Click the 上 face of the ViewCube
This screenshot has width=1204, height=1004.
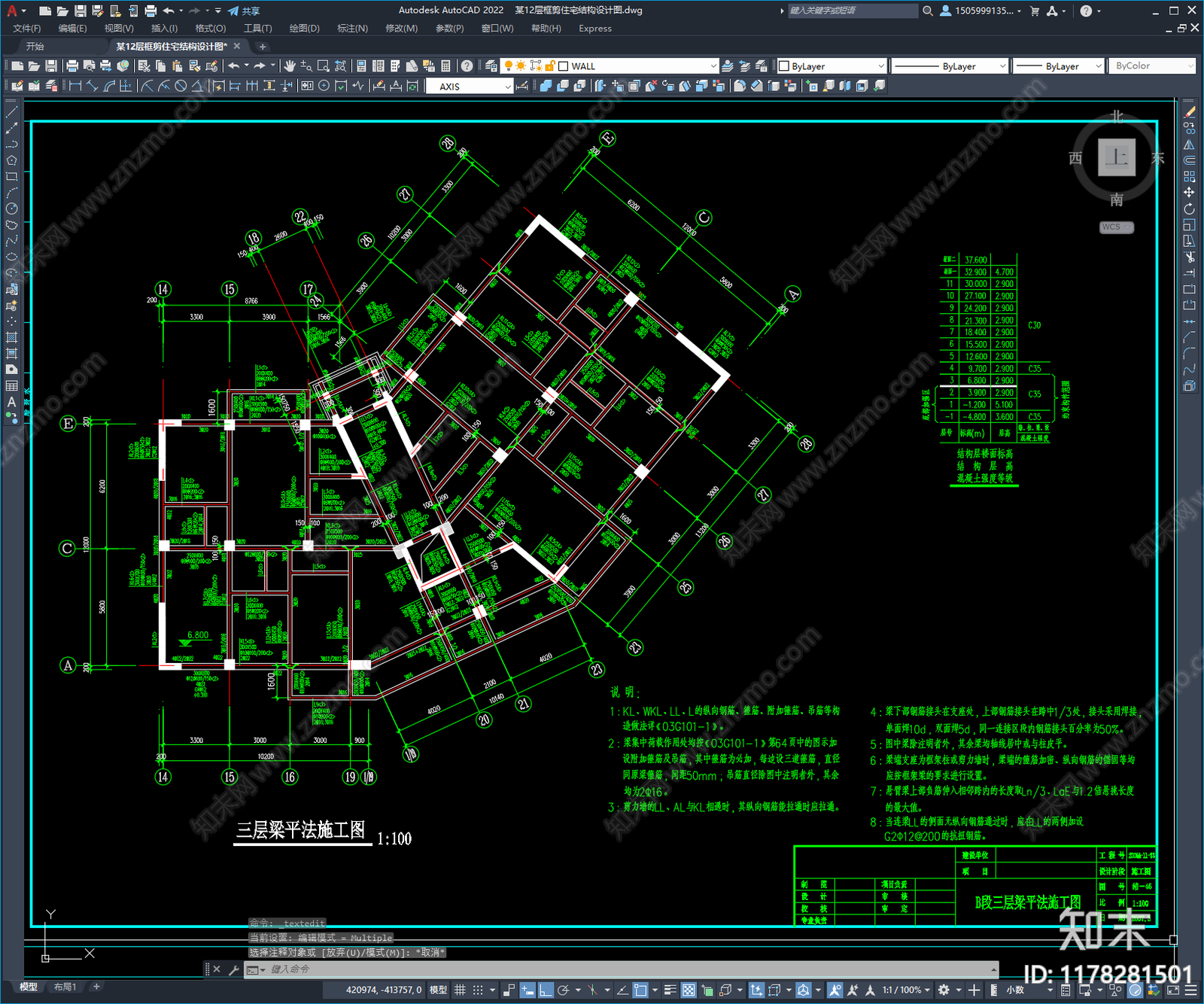(x=1117, y=157)
